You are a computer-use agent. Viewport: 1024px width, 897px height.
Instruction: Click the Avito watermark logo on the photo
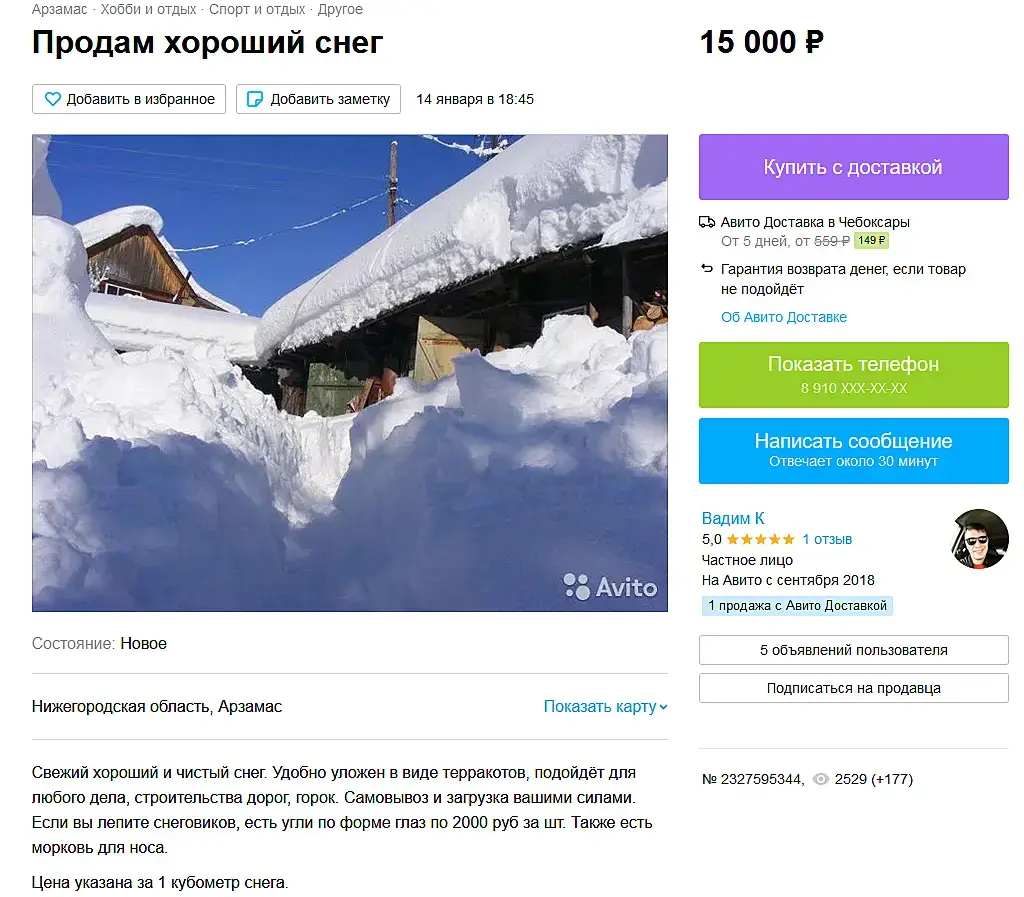[610, 587]
